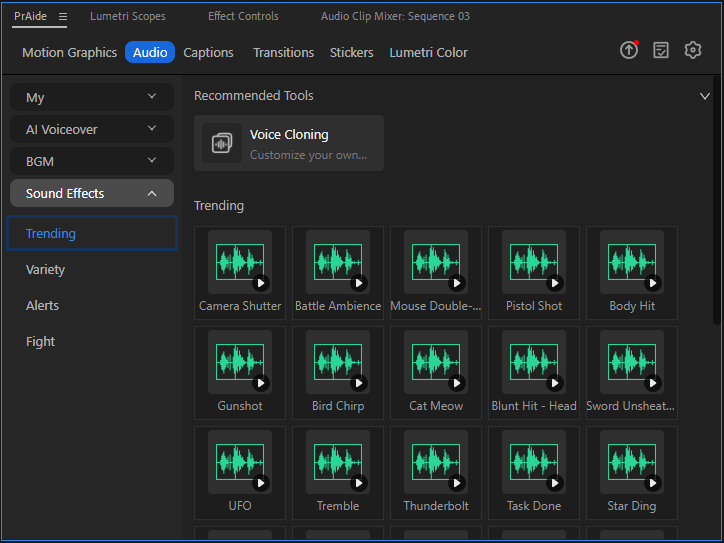Screen dimensions: 724x543
Task: Play the Star Ding sound preview
Action: 652,483
